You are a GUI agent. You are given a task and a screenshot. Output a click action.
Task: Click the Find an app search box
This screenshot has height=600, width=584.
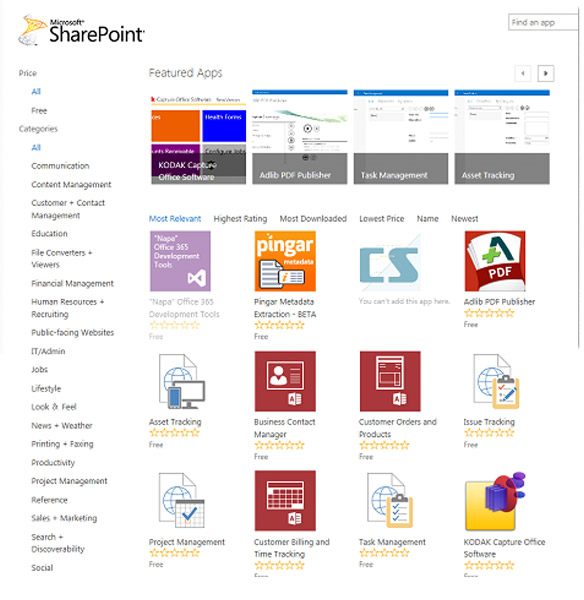543,22
